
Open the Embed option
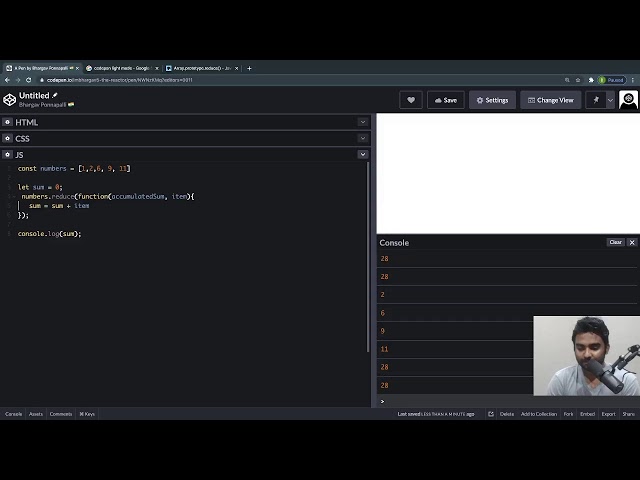pos(587,414)
